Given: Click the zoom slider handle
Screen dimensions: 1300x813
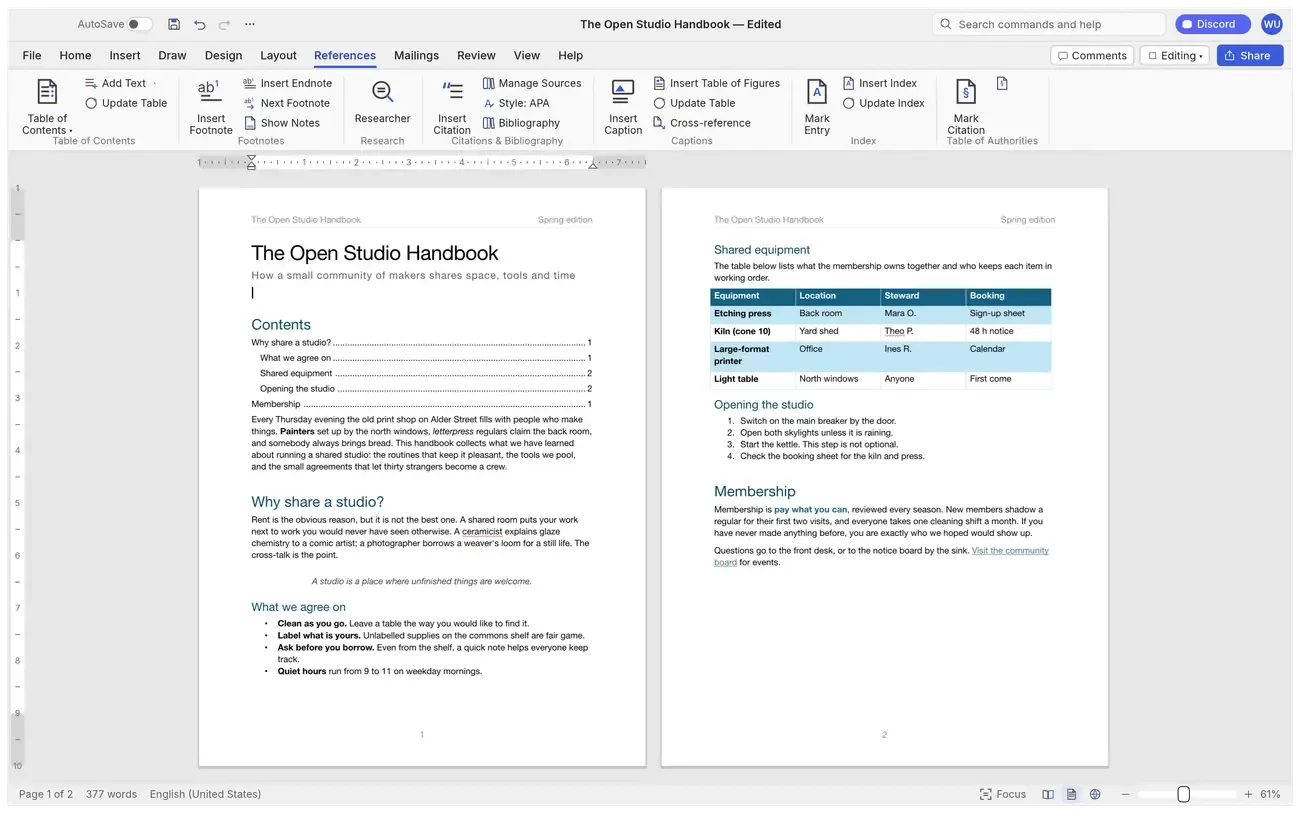Looking at the screenshot, I should pyautogui.click(x=1183, y=794).
